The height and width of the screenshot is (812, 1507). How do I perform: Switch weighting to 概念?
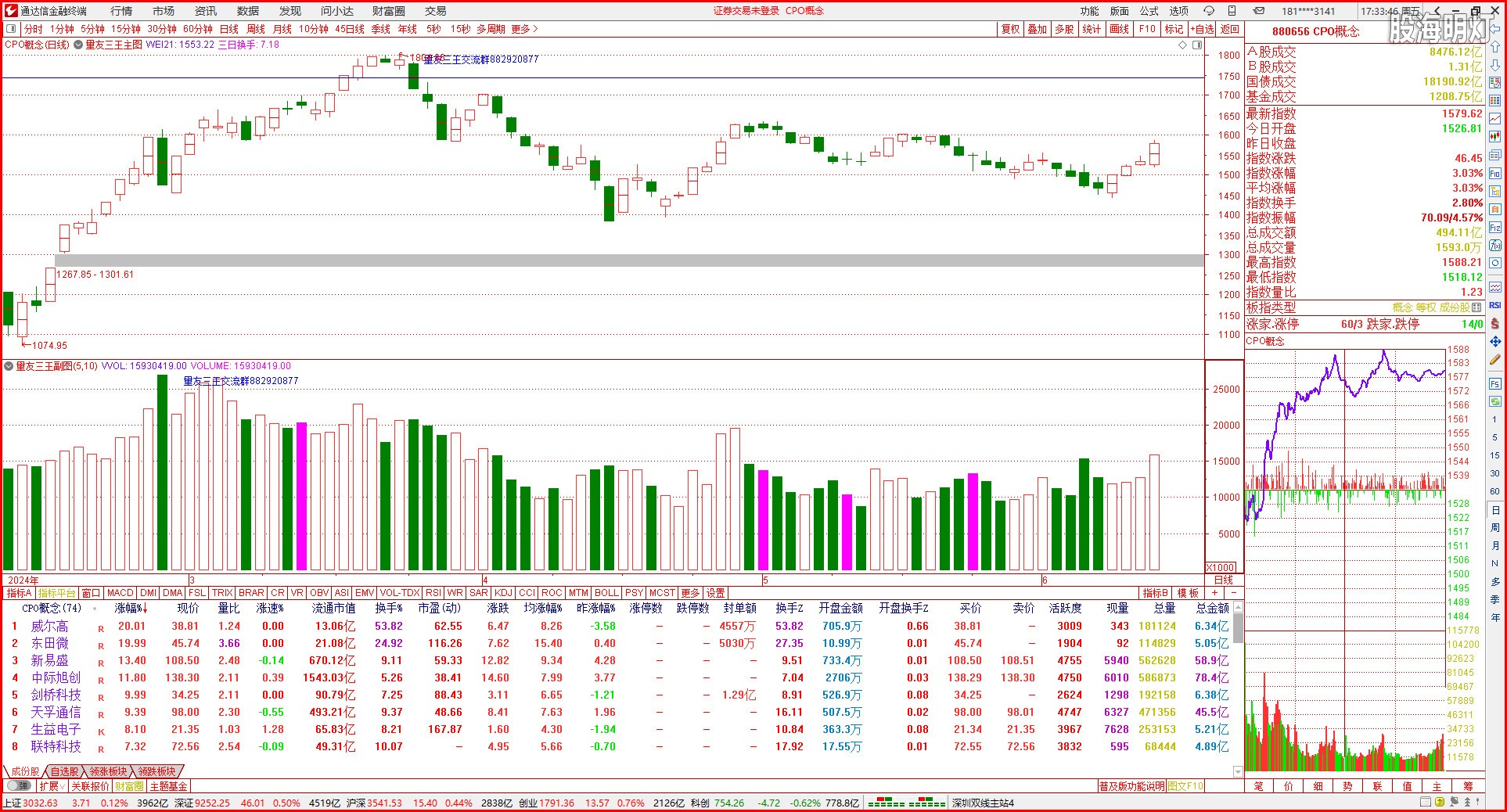coord(1402,307)
